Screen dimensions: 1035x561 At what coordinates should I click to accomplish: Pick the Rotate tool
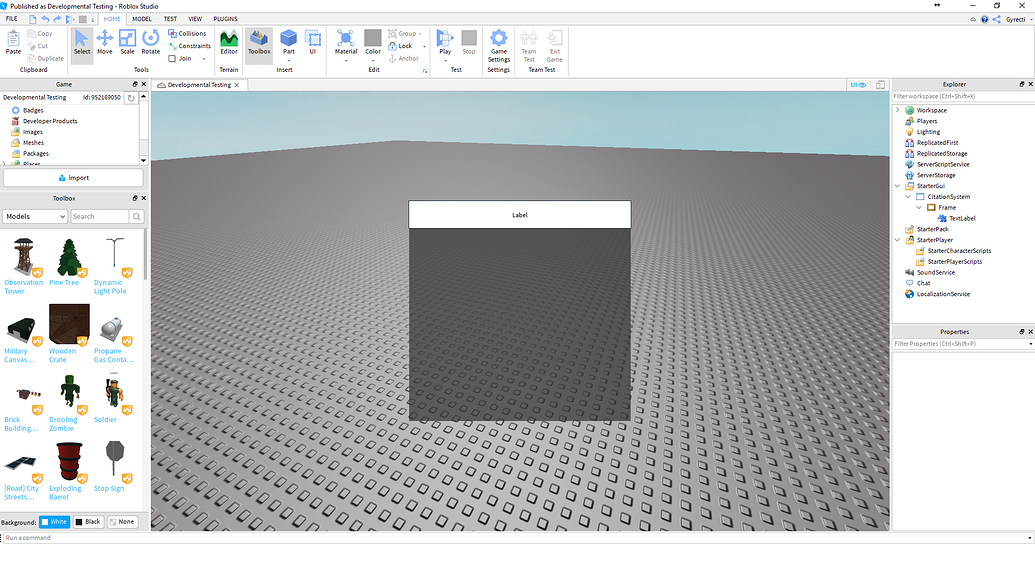coord(150,42)
